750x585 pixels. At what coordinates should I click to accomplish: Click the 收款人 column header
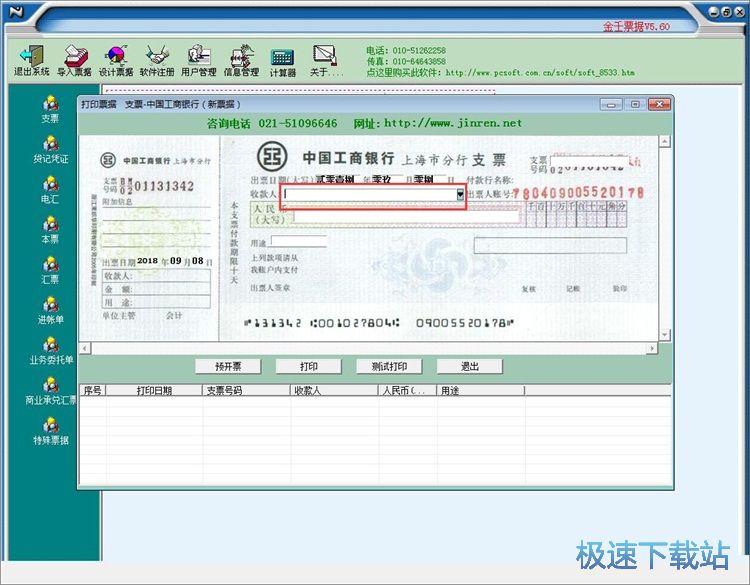pos(334,391)
